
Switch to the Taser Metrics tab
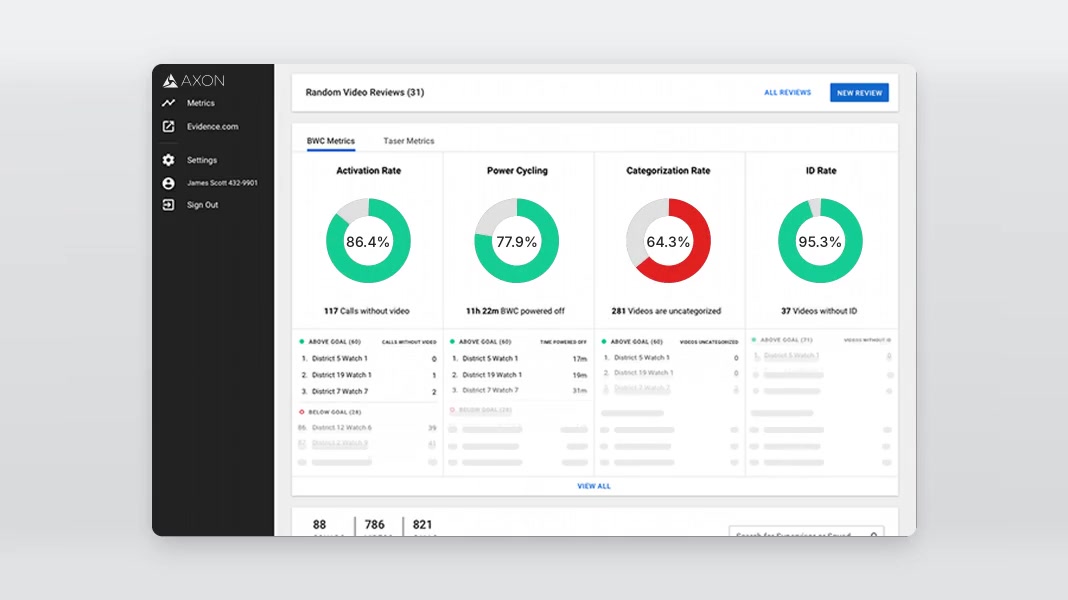[x=409, y=141]
